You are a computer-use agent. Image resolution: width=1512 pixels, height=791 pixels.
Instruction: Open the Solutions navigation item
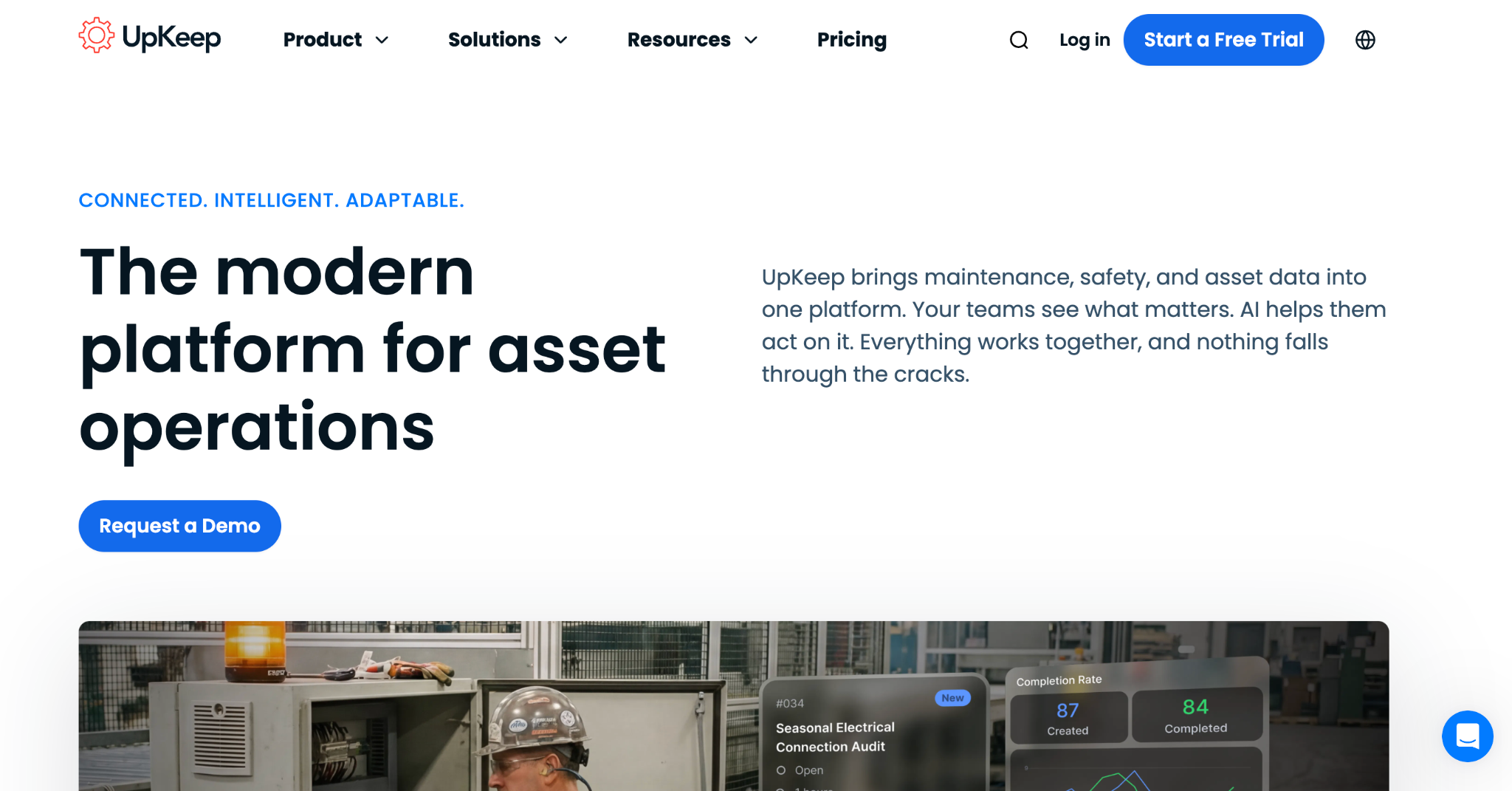pyautogui.click(x=495, y=40)
